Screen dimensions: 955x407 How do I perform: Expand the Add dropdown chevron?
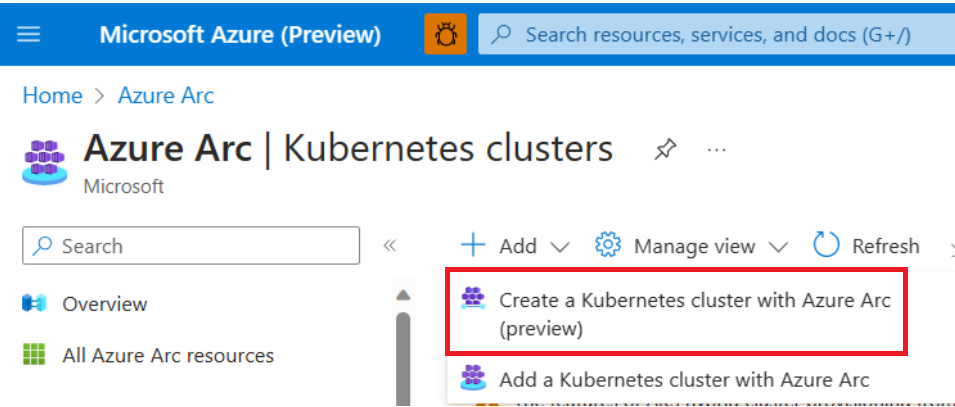(x=560, y=246)
